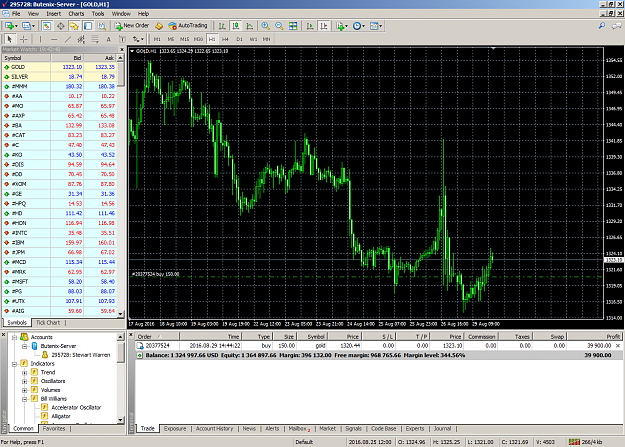The image size is (625, 447).
Task: Open the Templates dropdown icon
Action: pos(376,26)
